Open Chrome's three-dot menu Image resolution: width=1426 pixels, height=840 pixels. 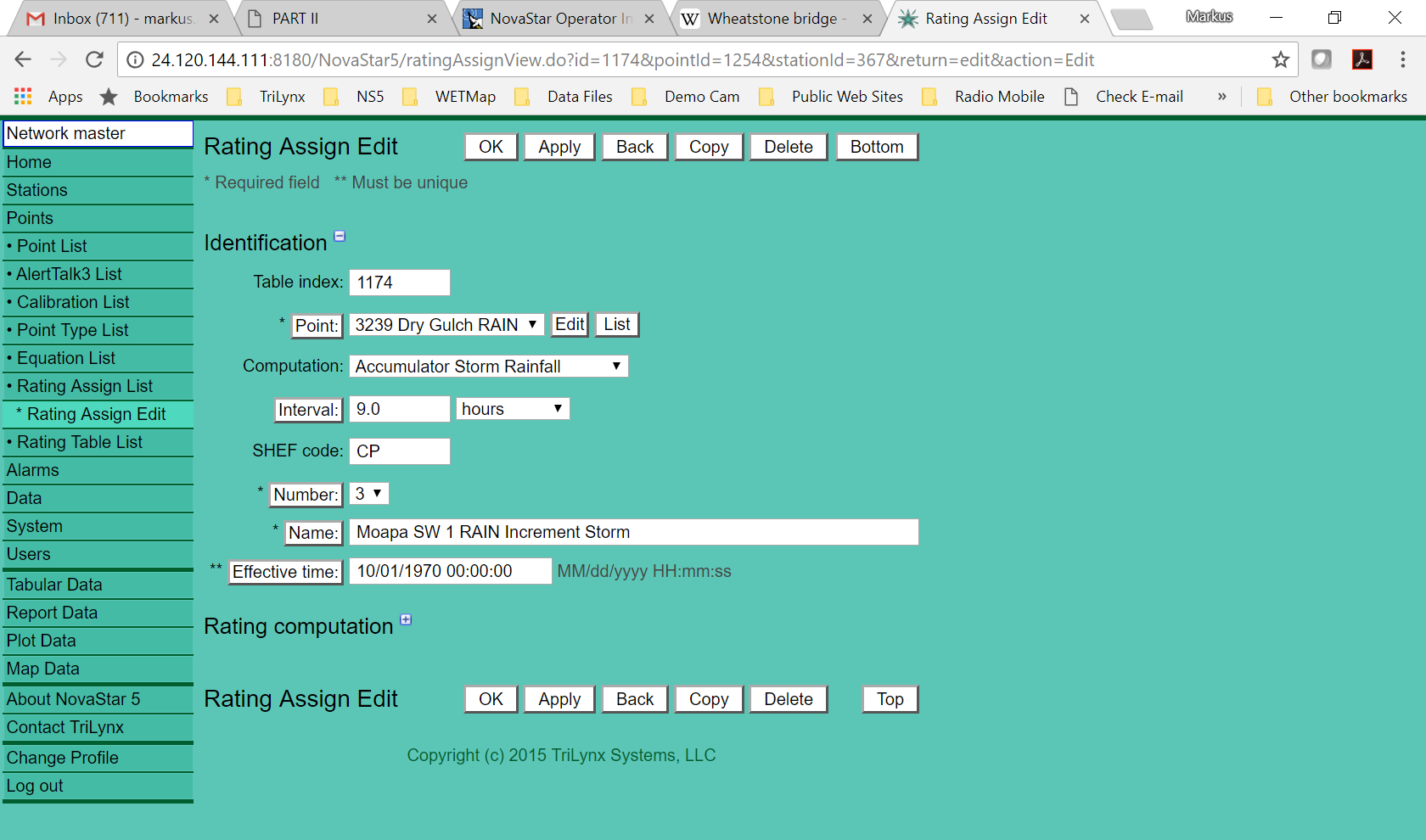coord(1402,59)
